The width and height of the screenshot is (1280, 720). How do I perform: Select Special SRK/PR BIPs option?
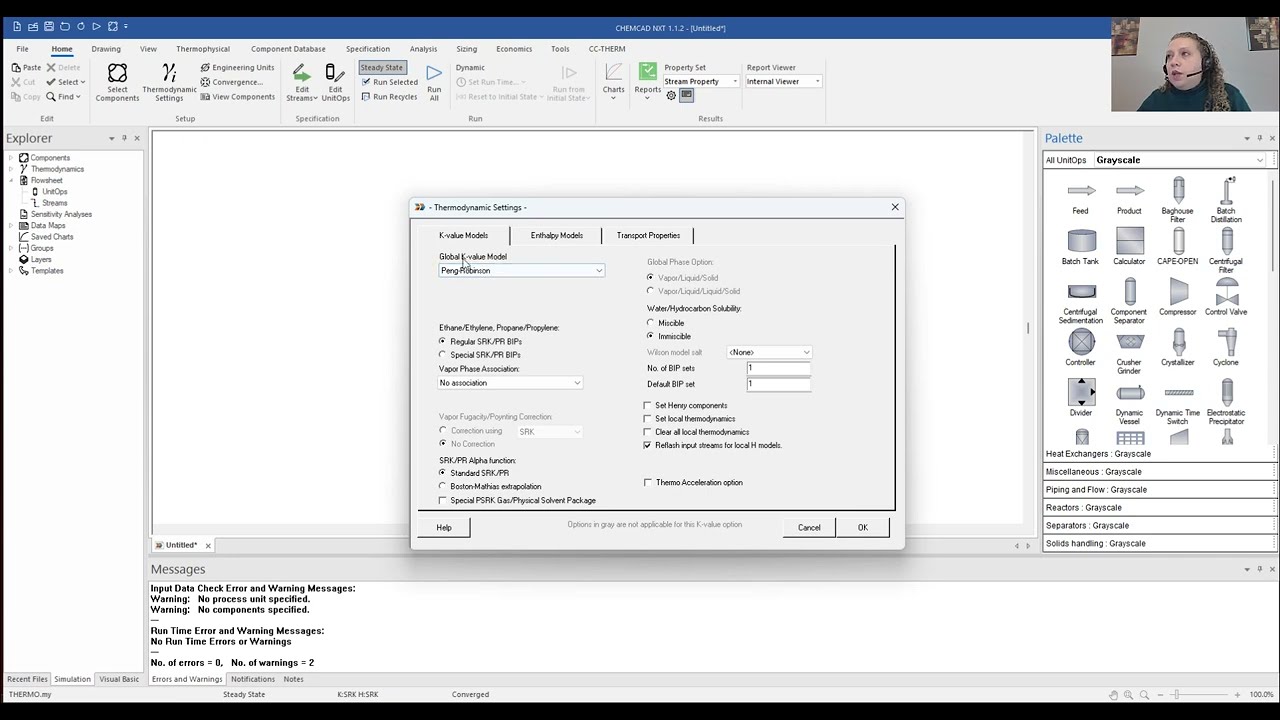[480, 354]
